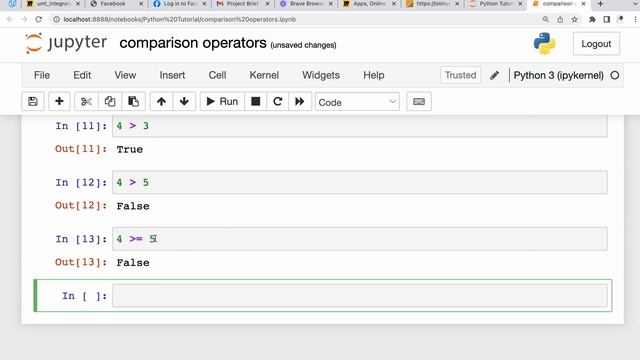Screen dimensions: 640x360
Task: Click the Python logo icon
Action: click(544, 43)
